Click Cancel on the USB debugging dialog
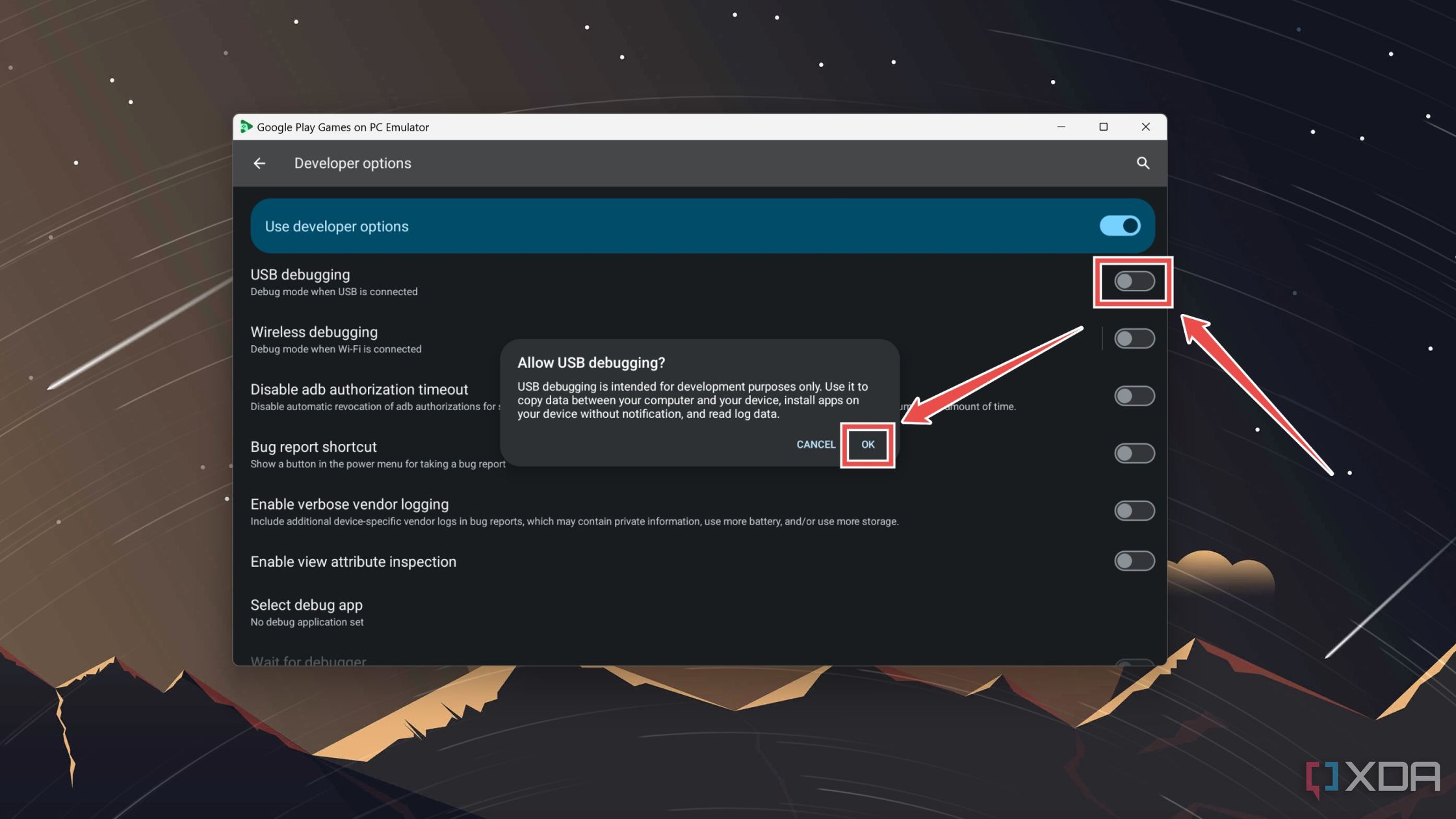This screenshot has width=1456, height=819. pos(815,443)
